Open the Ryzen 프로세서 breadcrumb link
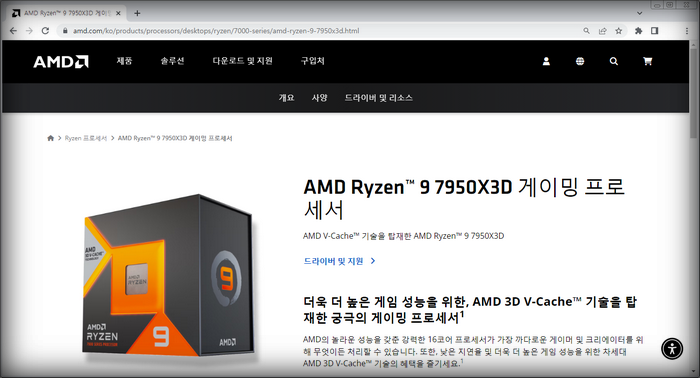700x378 pixels. [x=86, y=138]
